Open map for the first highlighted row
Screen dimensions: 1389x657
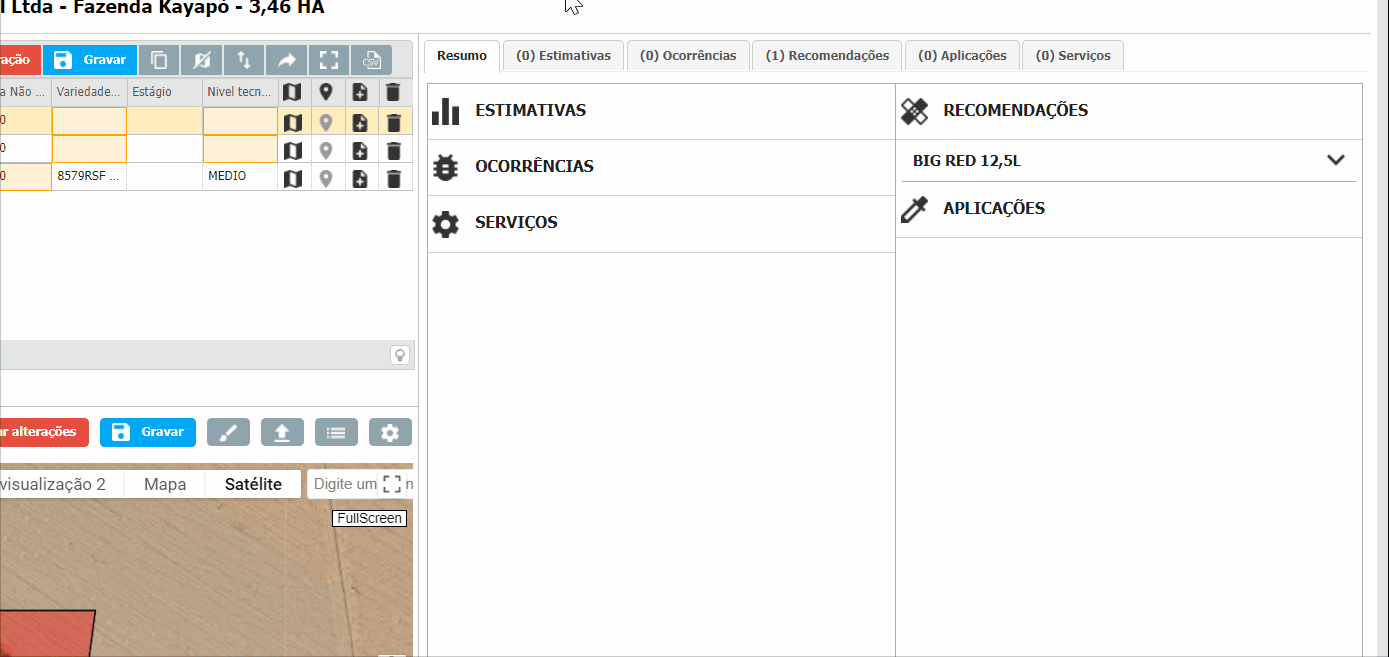[x=292, y=123]
